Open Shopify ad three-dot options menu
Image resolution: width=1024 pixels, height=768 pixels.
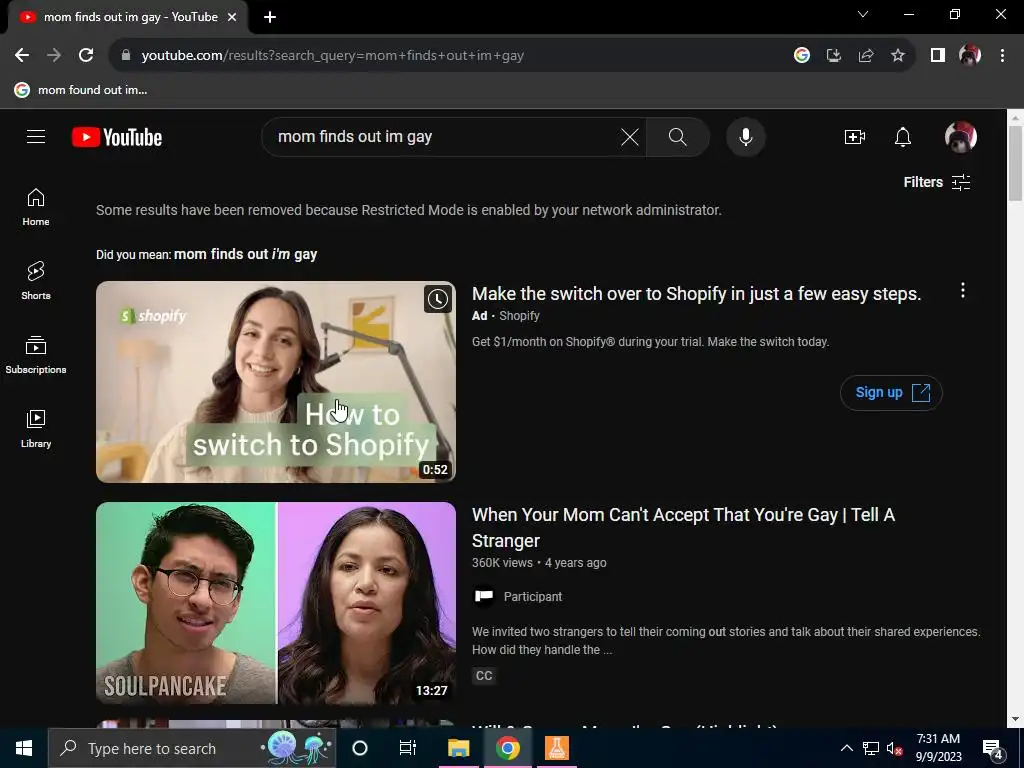click(963, 291)
